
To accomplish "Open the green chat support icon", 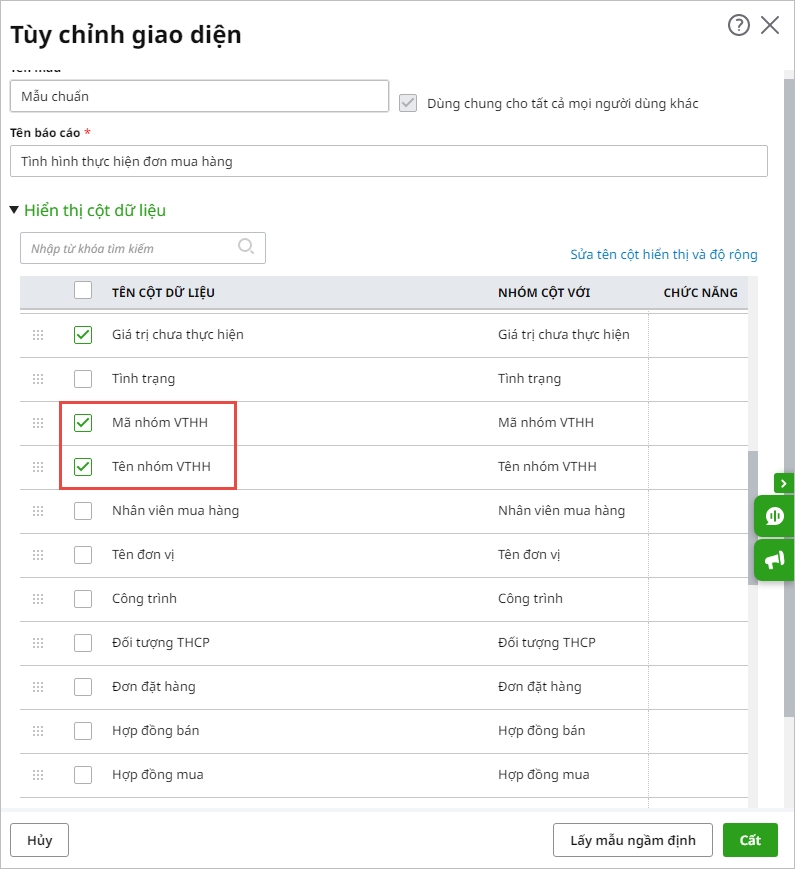I will tap(774, 516).
